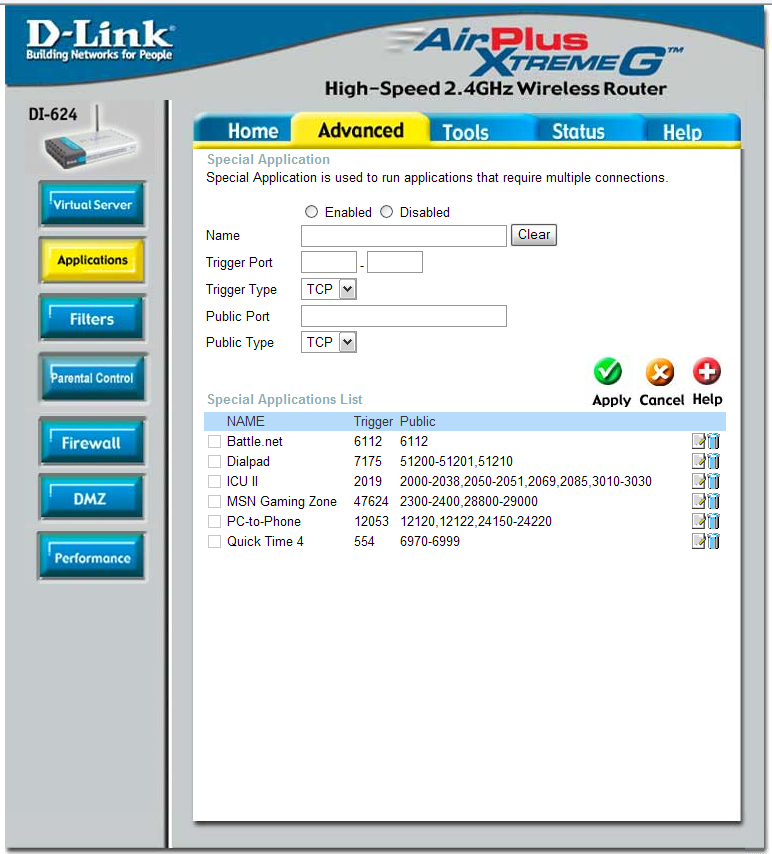
Task: Click the green Apply checkmark icon
Action: pos(607,371)
